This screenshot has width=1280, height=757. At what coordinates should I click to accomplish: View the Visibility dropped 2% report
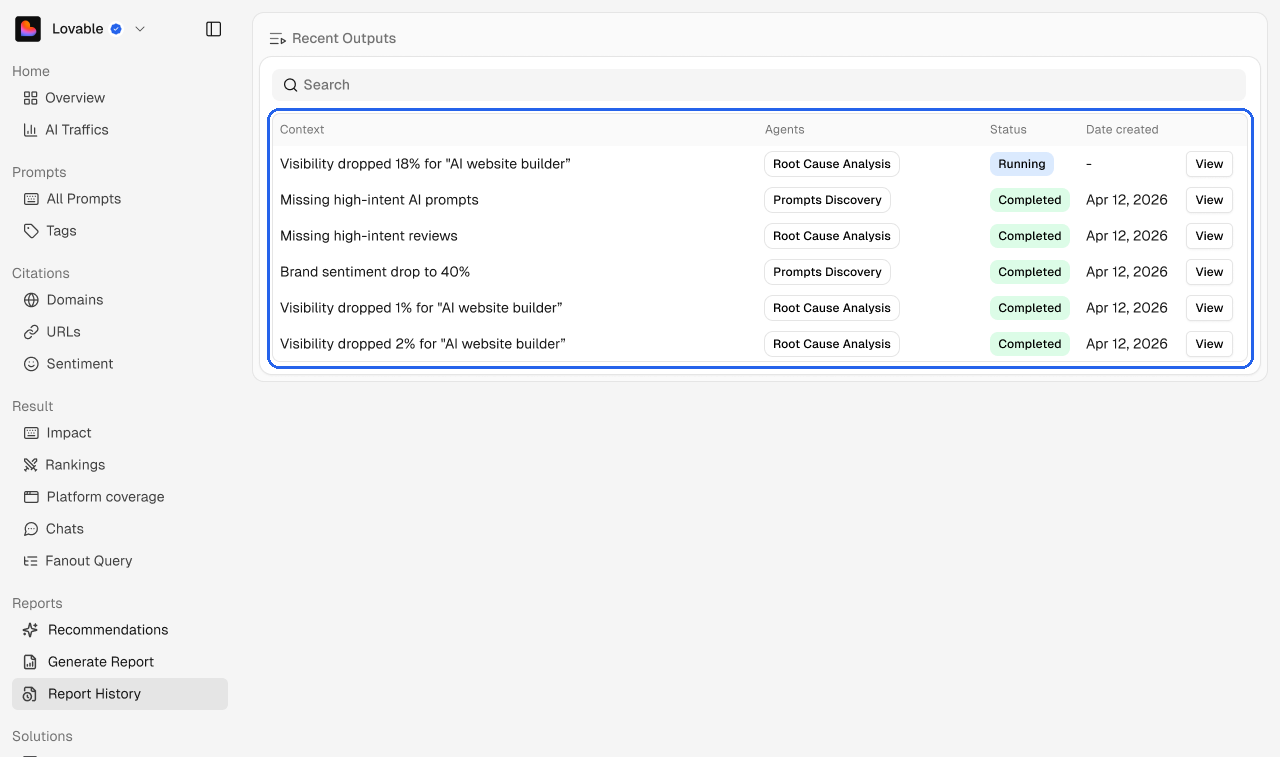[x=1209, y=344]
